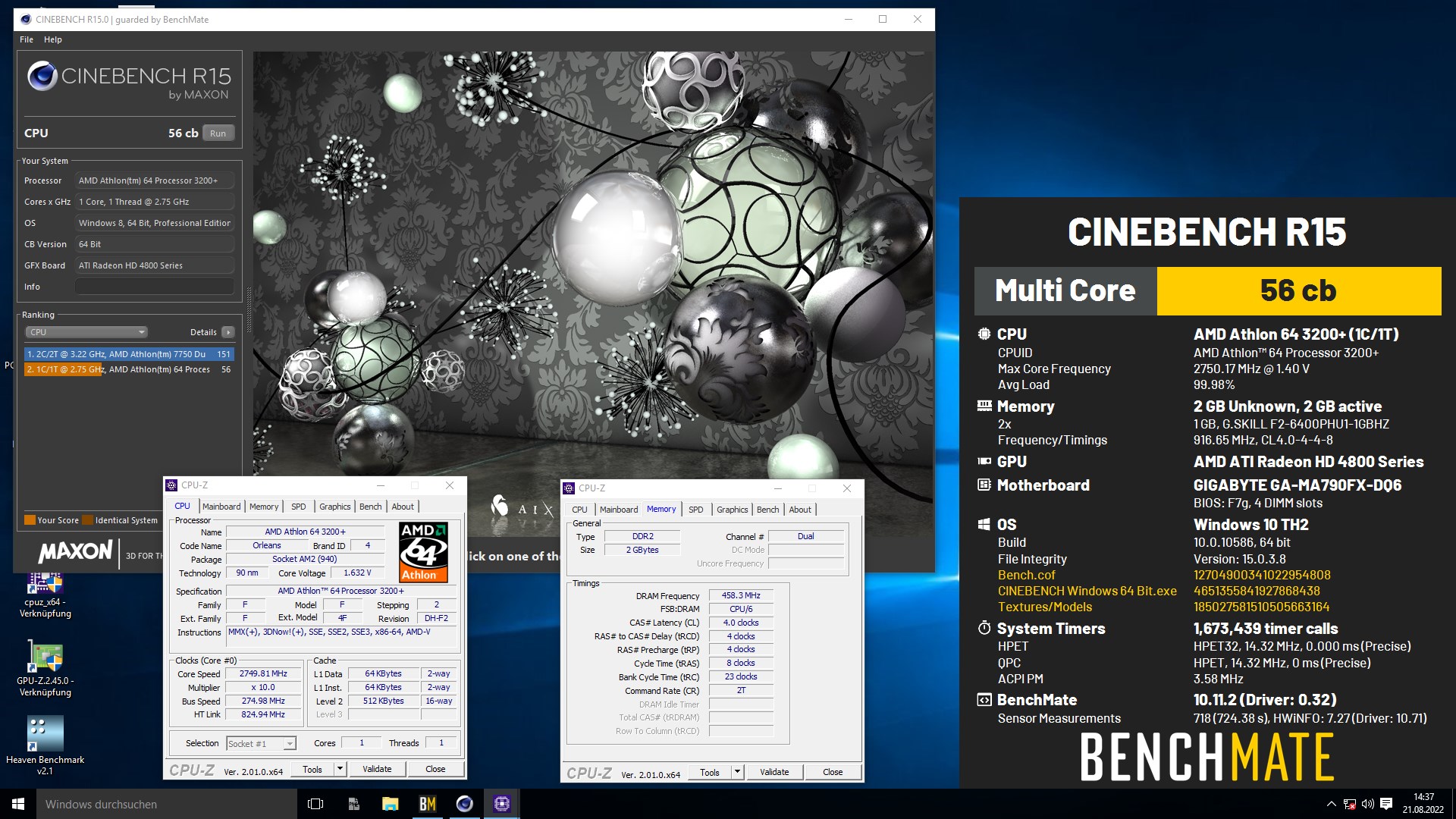1456x819 pixels.
Task: Open BenchMate taskbar icon
Action: 428,804
